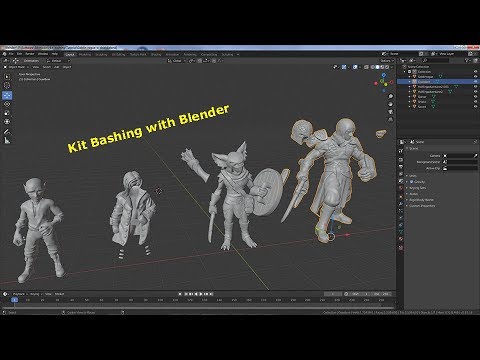Toggle snapping magnet in header
480x360 pixels.
point(200,61)
